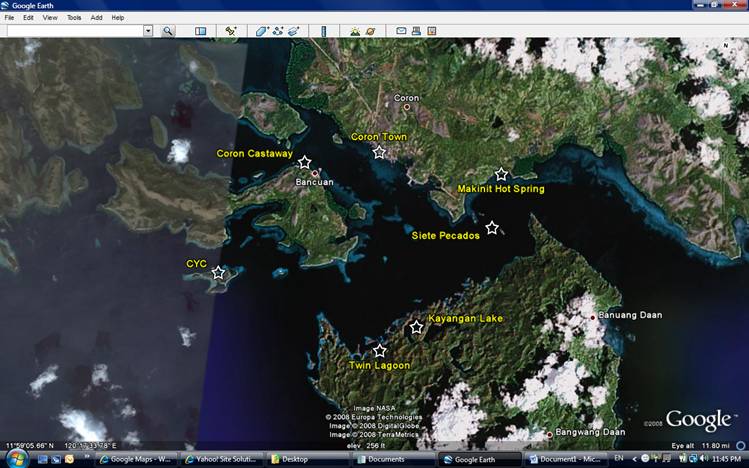Toggle the sidebar panel icon
This screenshot has width=749, height=468.
pyautogui.click(x=201, y=31)
